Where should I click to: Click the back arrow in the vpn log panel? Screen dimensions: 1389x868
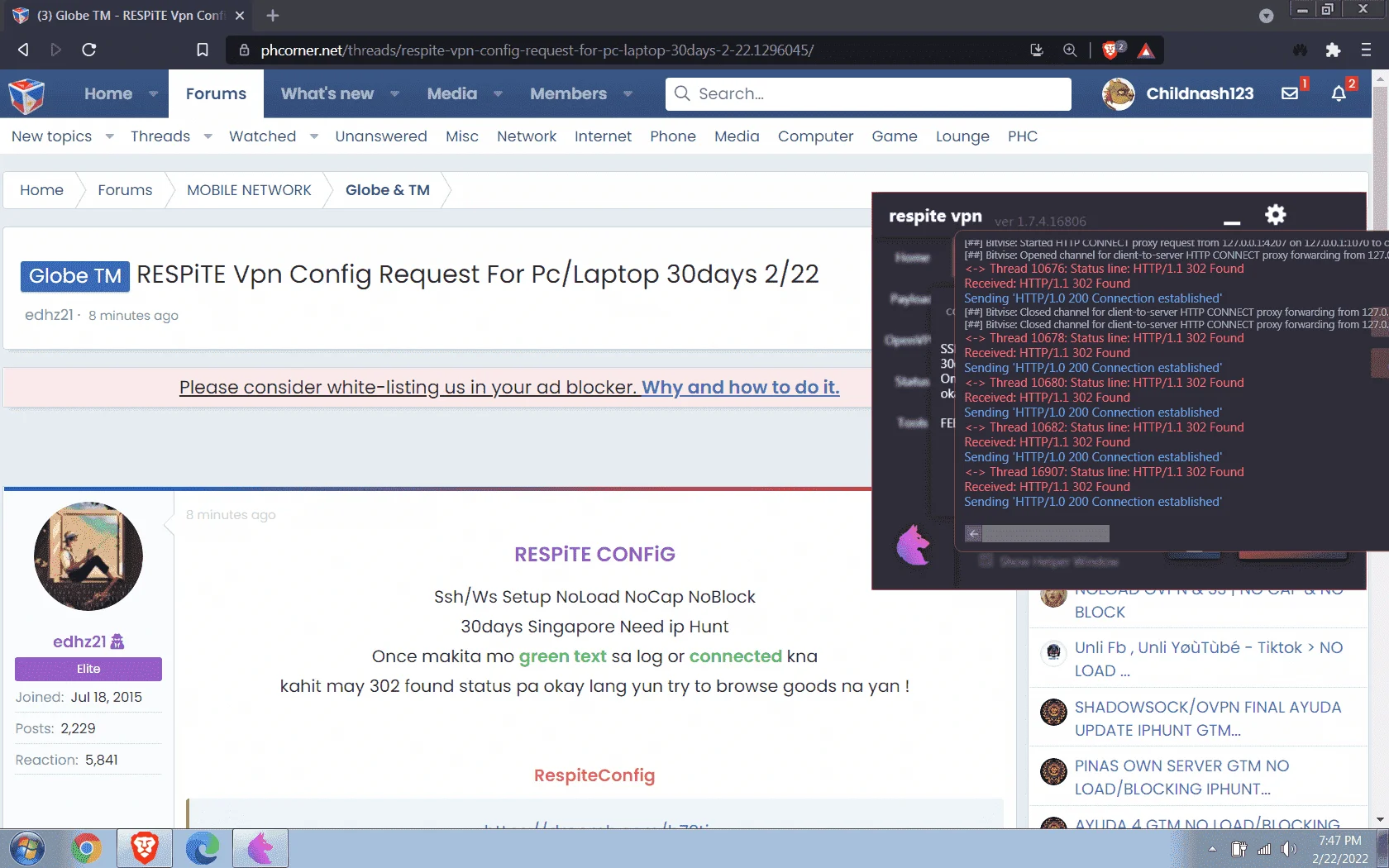pos(973,534)
